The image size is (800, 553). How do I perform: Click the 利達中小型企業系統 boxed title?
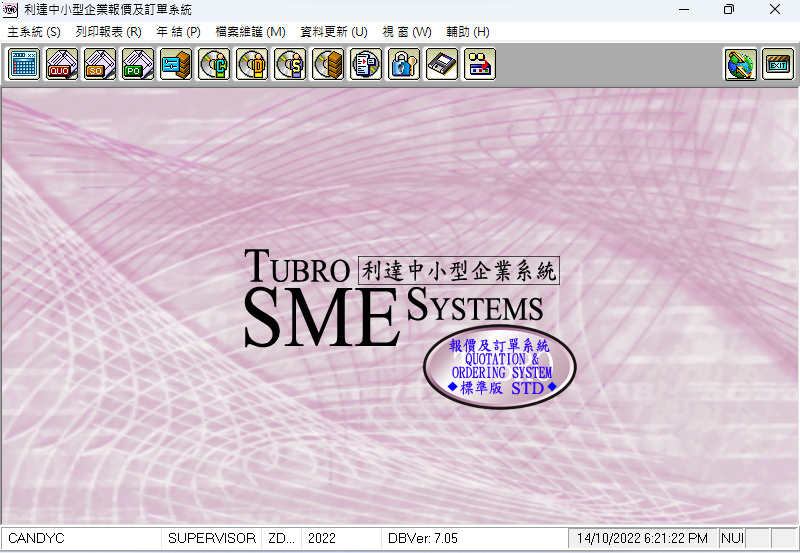459,270
